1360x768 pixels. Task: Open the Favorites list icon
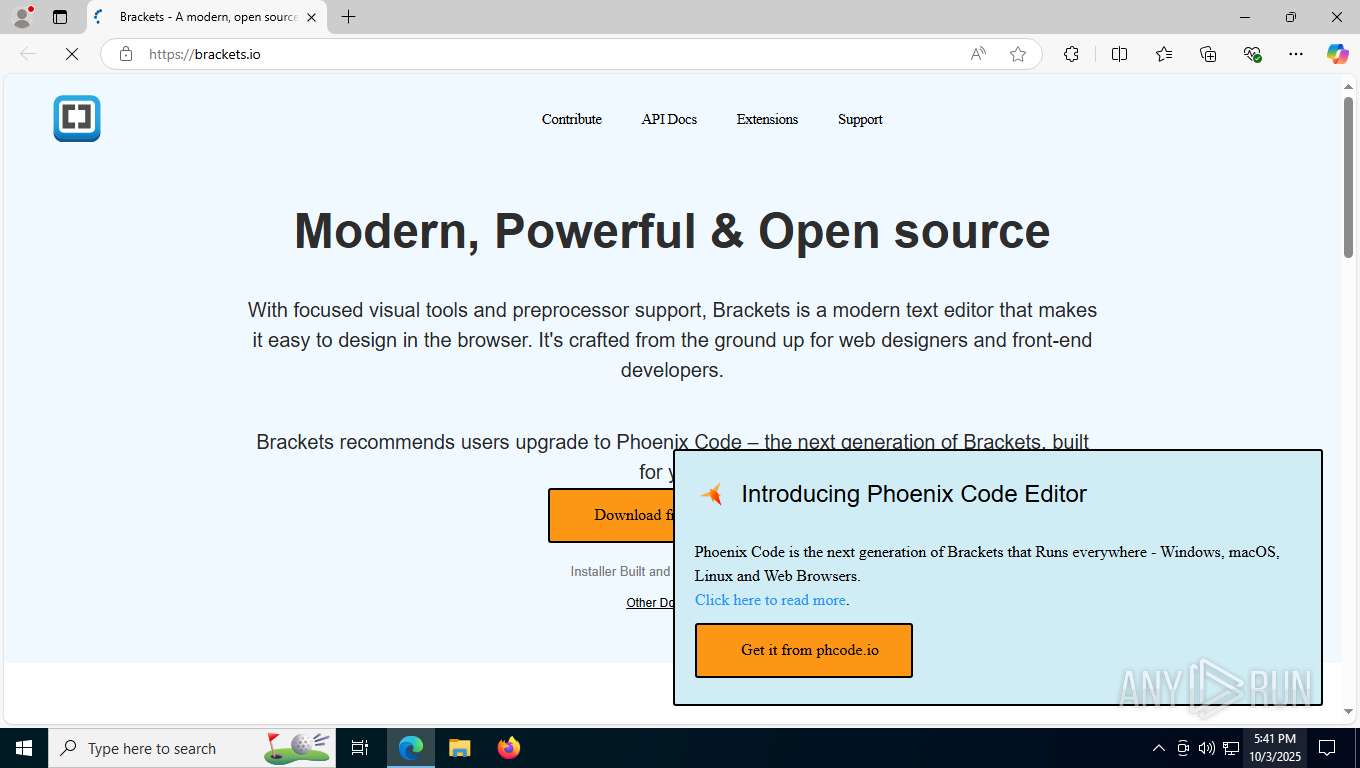coord(1164,54)
